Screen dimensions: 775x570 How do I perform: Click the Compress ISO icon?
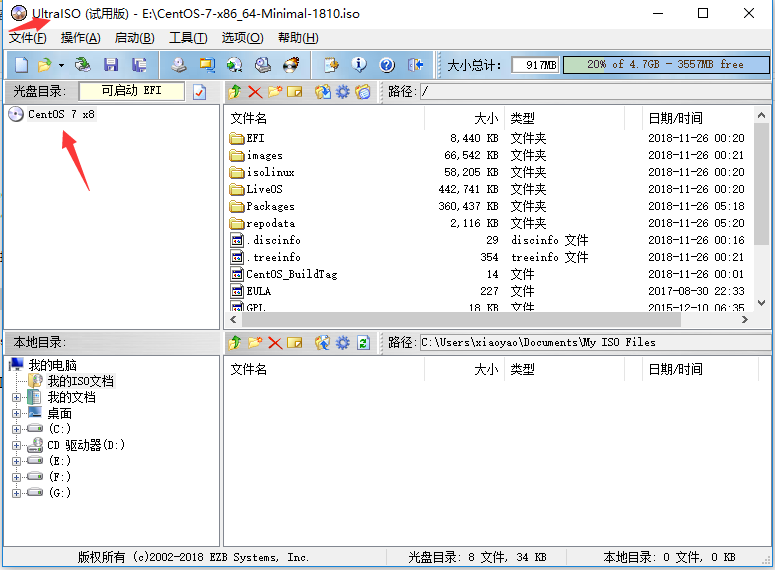207,65
